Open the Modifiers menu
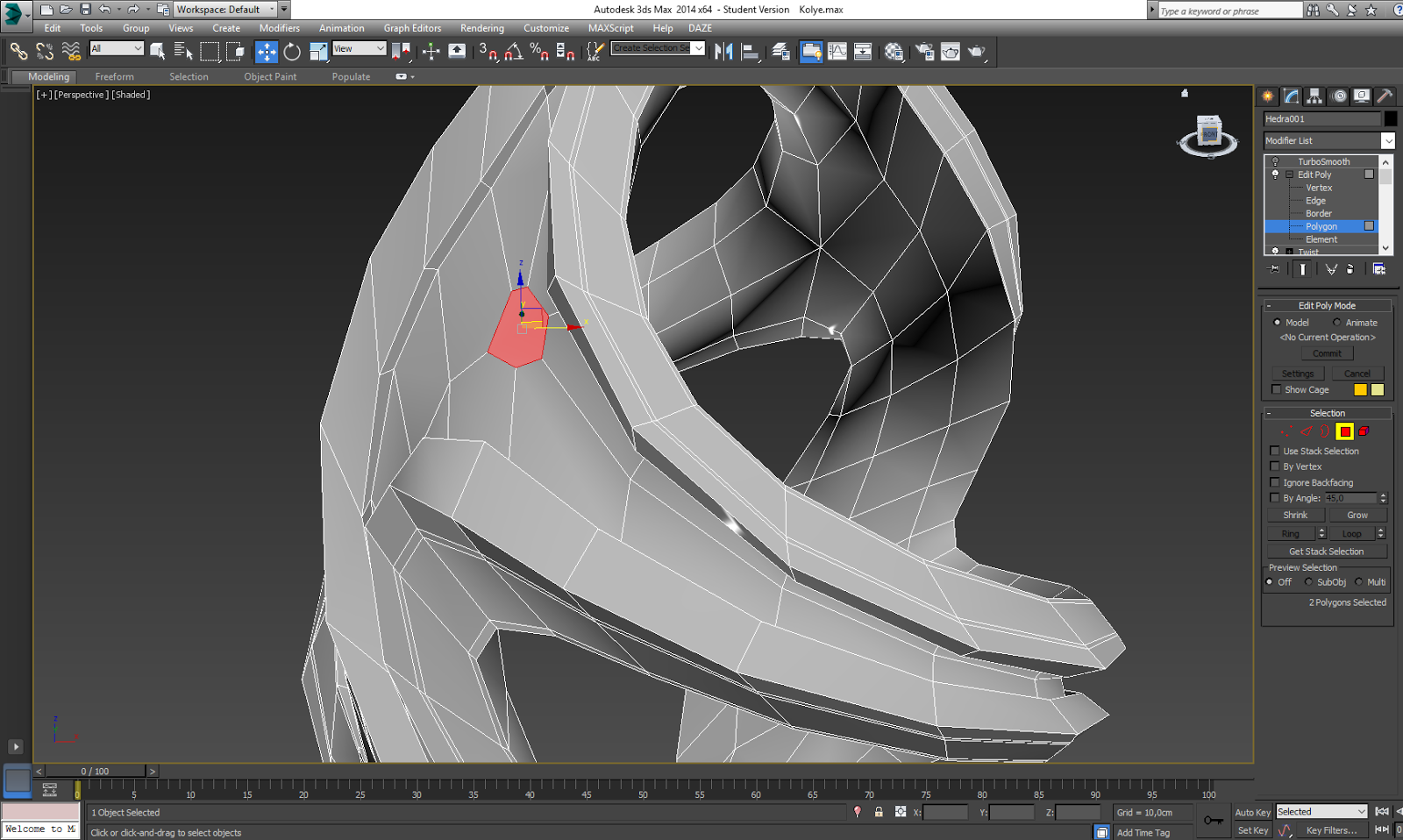Viewport: 1403px width, 840px height. click(x=279, y=27)
